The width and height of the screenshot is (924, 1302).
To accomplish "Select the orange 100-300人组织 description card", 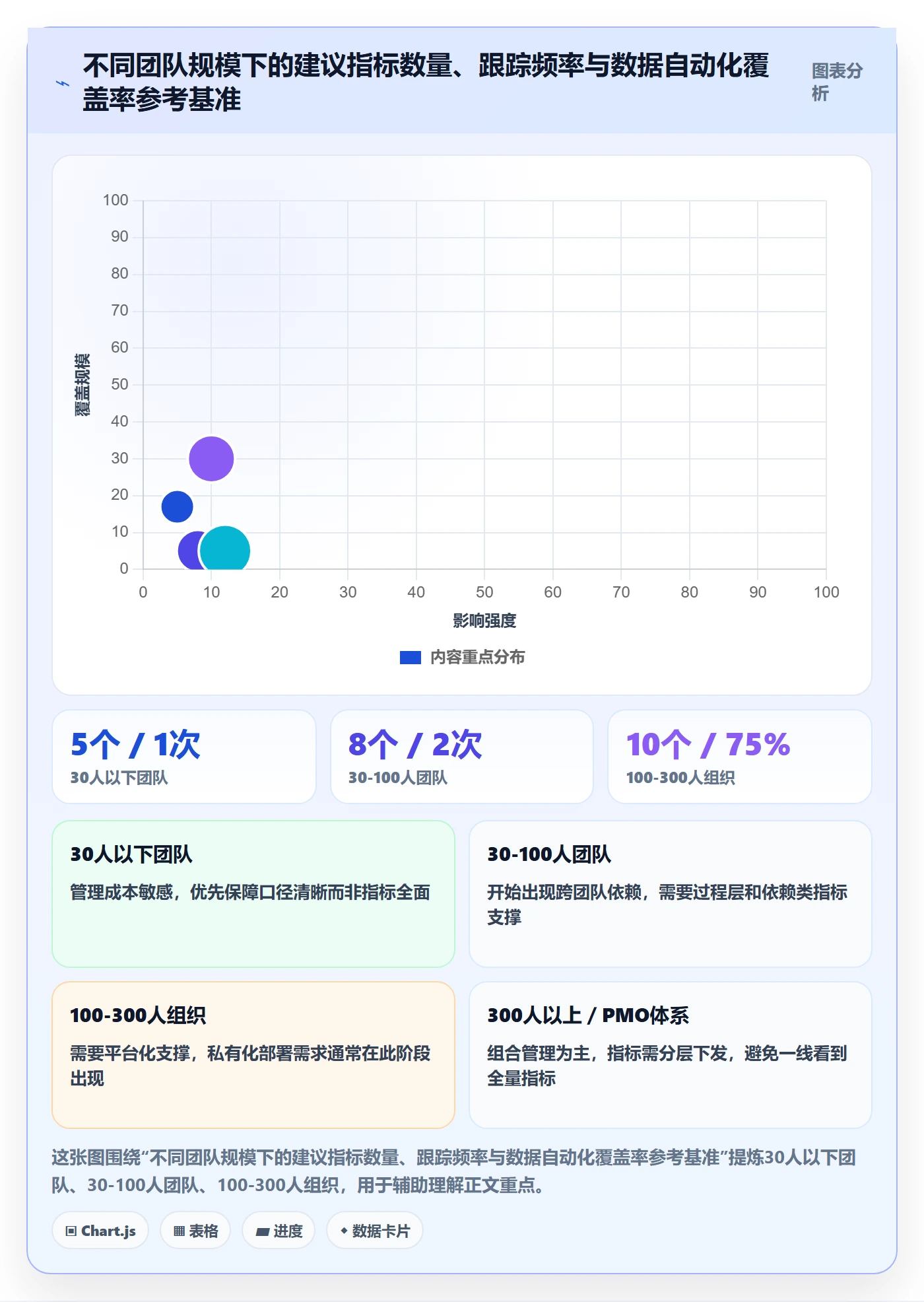I will tap(253, 1055).
